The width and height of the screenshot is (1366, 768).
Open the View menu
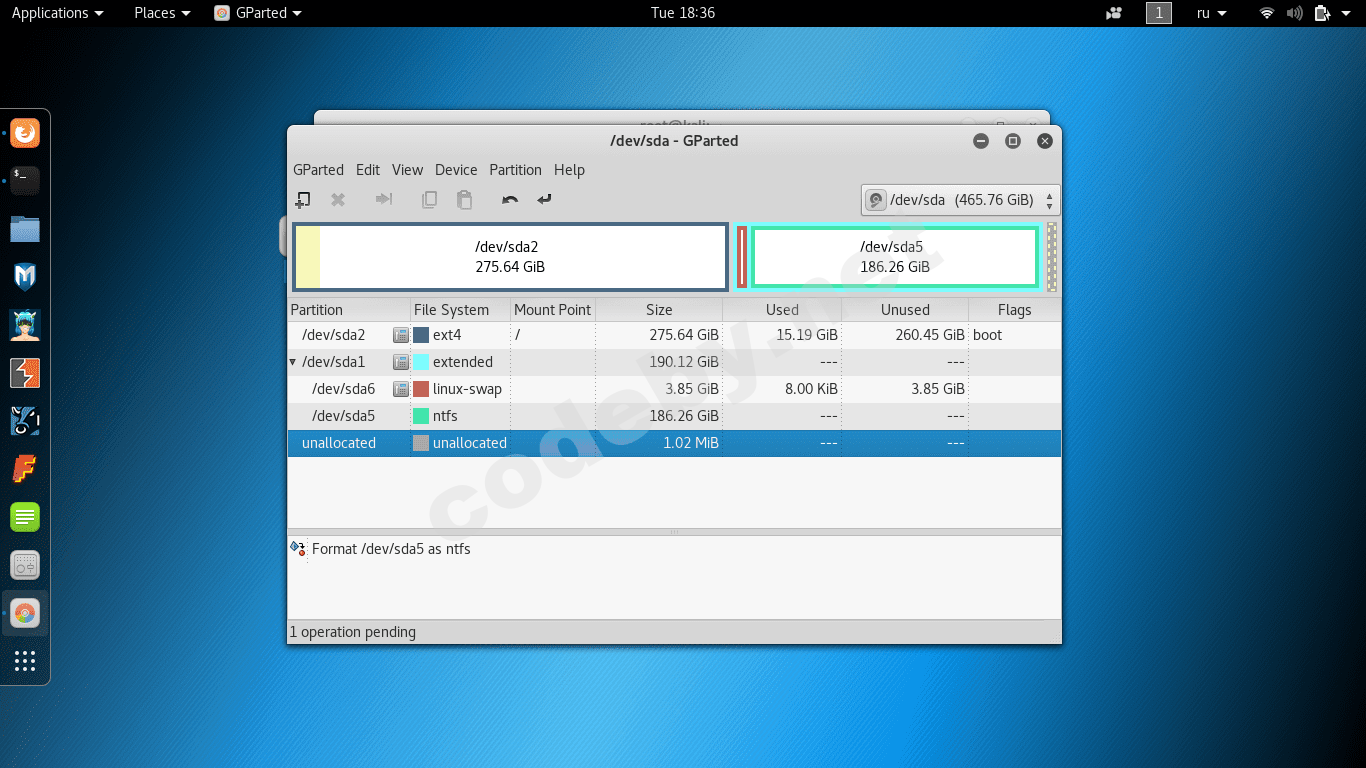[407, 170]
